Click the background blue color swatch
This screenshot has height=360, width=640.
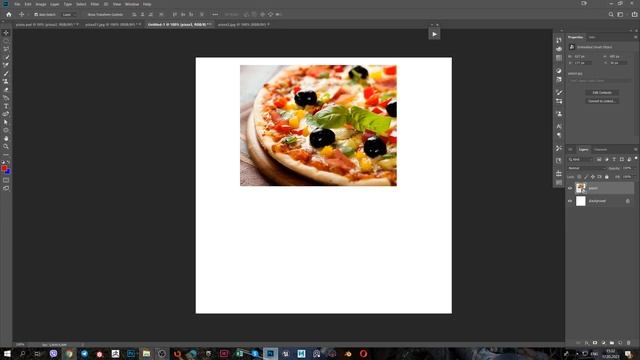8,171
